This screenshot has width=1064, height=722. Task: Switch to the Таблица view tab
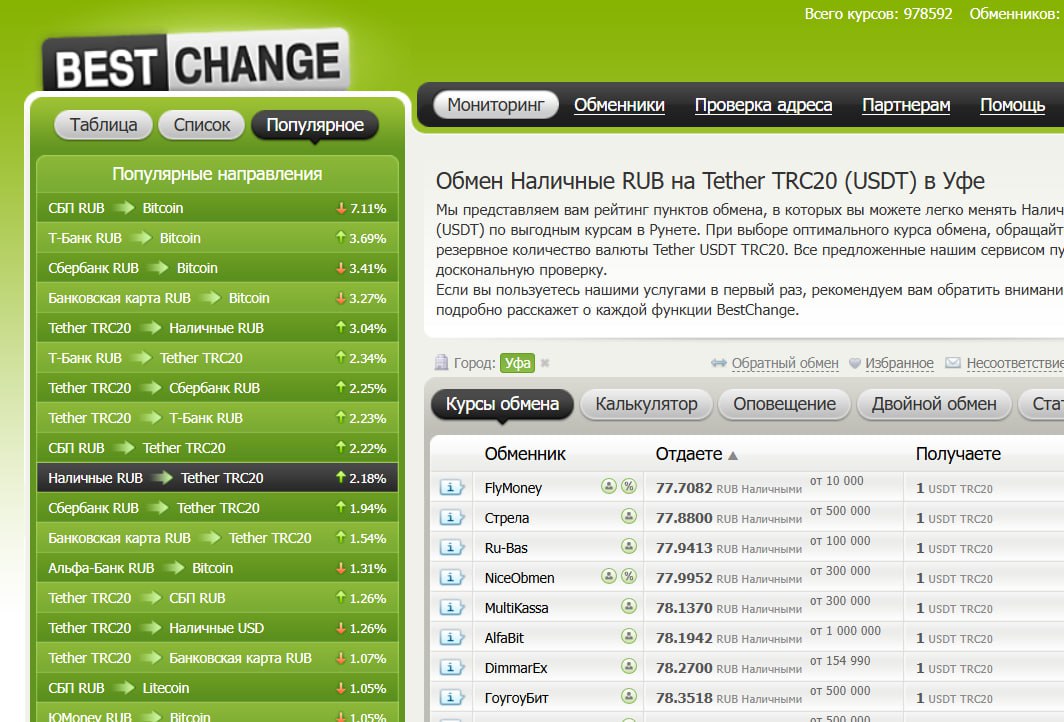click(x=103, y=125)
